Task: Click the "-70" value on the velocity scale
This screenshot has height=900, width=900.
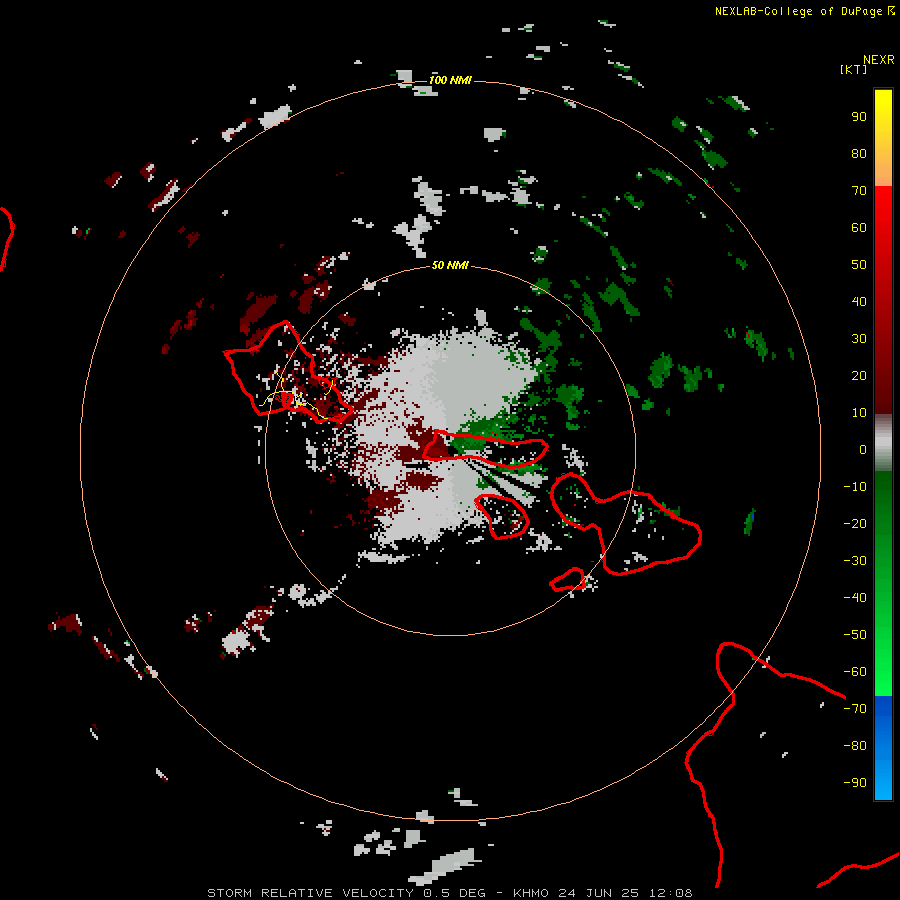Action: pos(855,709)
